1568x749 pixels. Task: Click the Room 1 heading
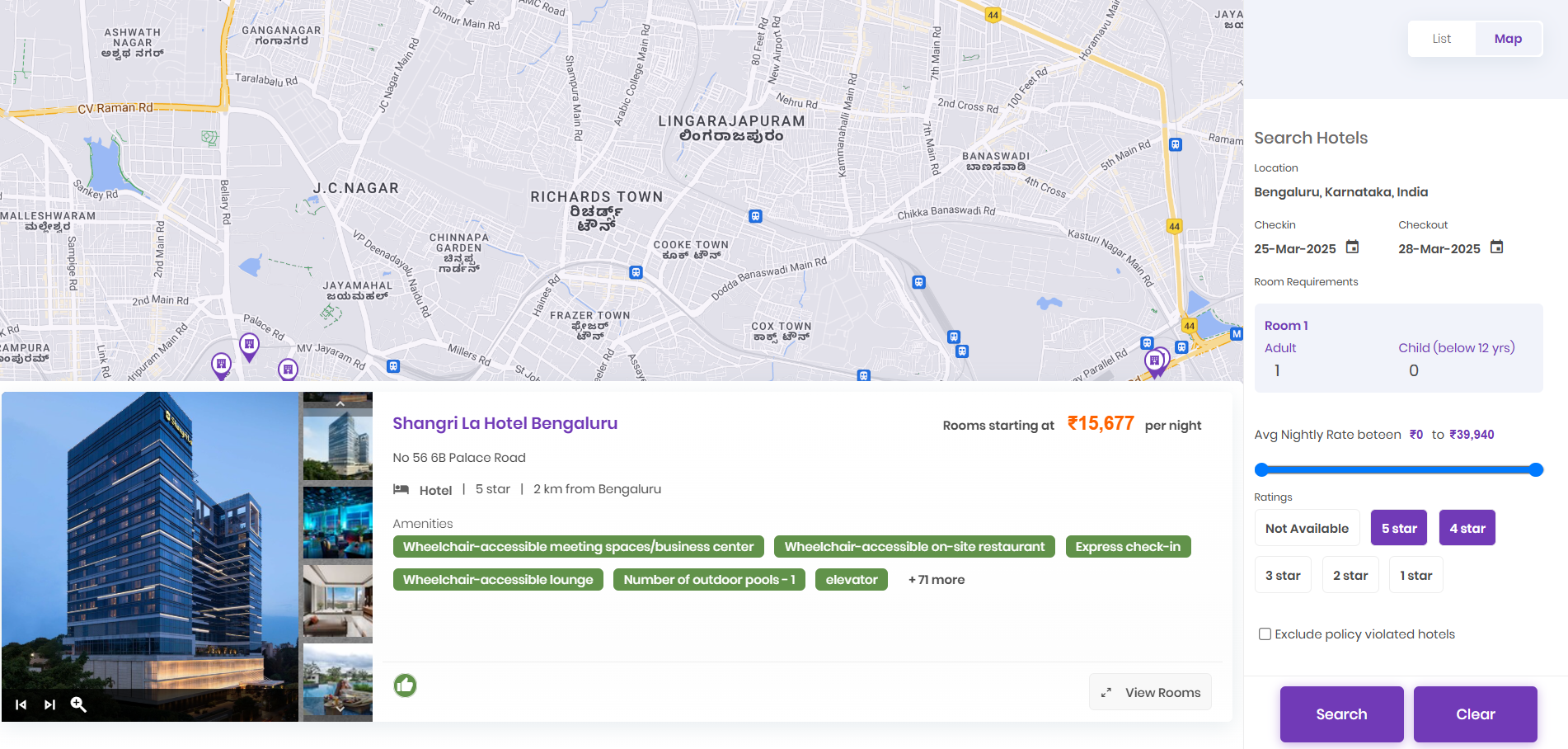[x=1286, y=326]
